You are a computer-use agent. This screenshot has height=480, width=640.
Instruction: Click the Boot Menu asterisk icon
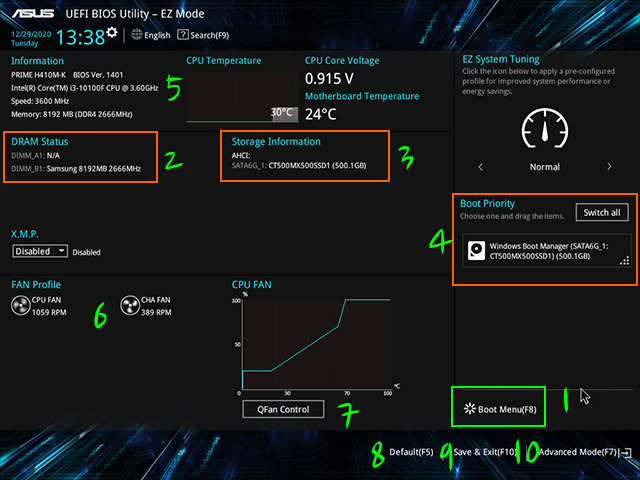(x=470, y=409)
